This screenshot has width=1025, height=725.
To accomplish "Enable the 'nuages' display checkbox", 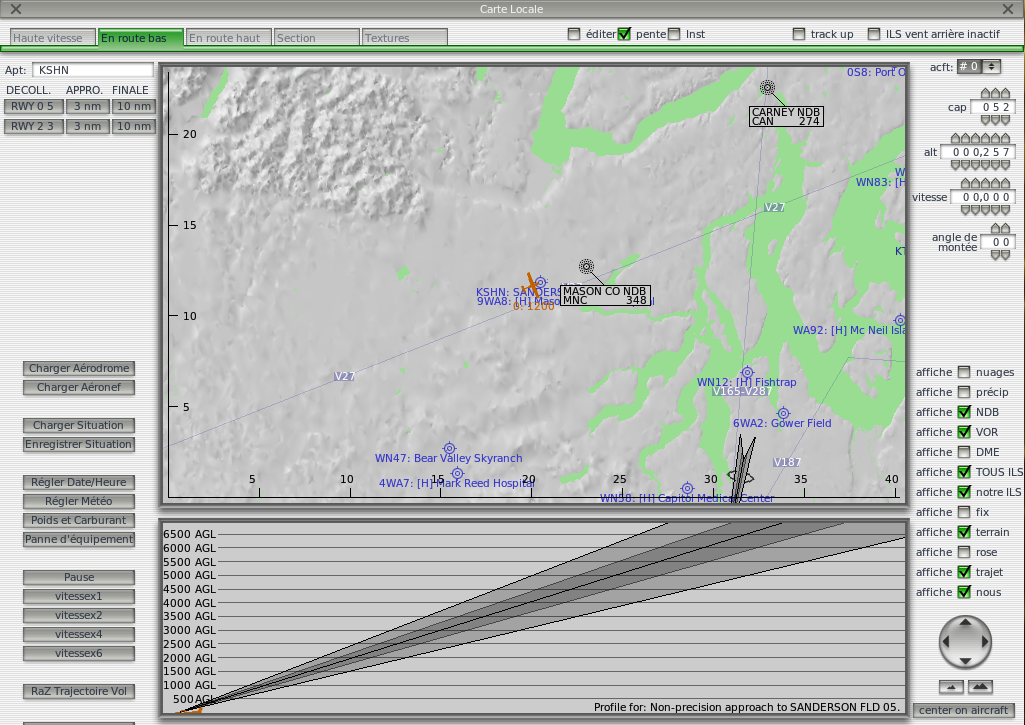I will click(964, 372).
